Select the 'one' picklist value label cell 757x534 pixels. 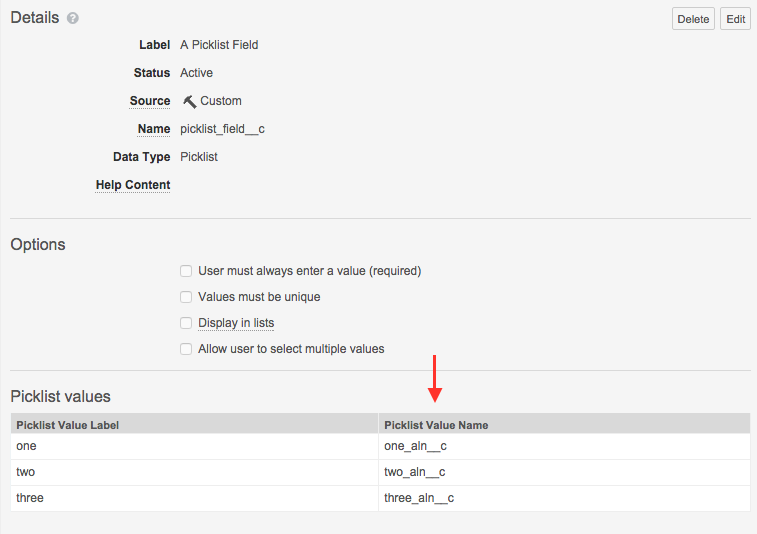tap(27, 446)
